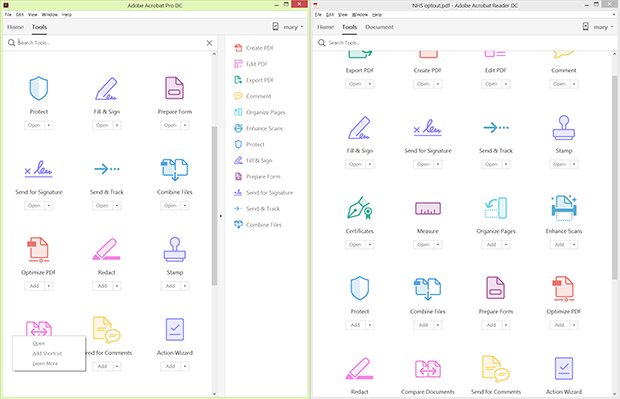This screenshot has width=620, height=399.
Task: Click the mobile link icon beside mary in Reader
Action: click(586, 26)
